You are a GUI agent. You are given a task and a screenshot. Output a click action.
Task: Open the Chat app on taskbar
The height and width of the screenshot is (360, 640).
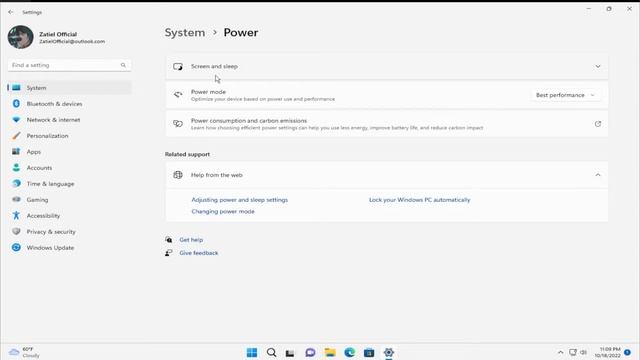[310, 352]
